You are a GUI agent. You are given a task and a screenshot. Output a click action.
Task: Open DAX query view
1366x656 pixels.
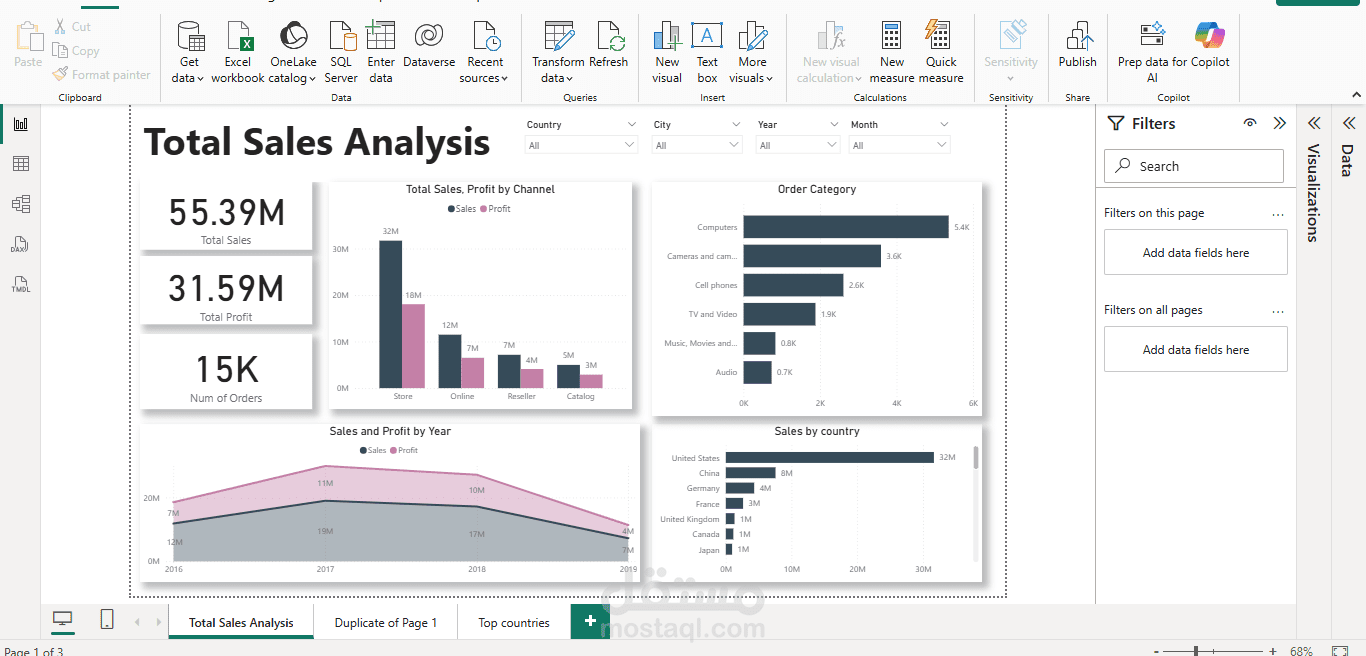coord(20,245)
